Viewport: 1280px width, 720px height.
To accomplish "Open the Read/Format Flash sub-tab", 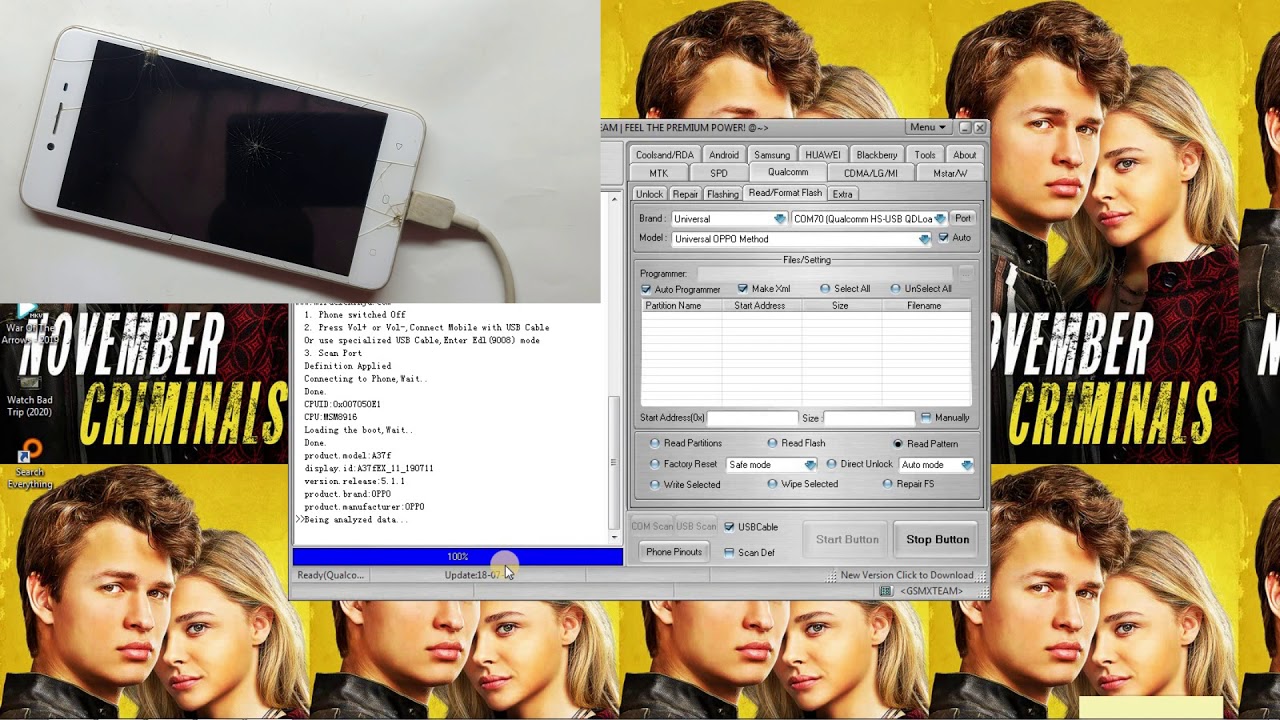I will [785, 193].
